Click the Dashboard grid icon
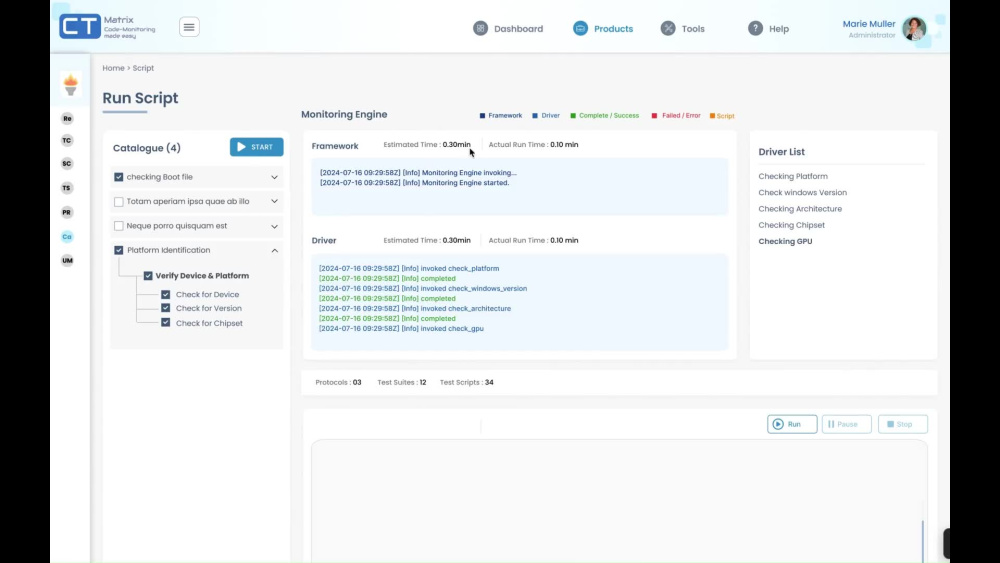 [480, 28]
